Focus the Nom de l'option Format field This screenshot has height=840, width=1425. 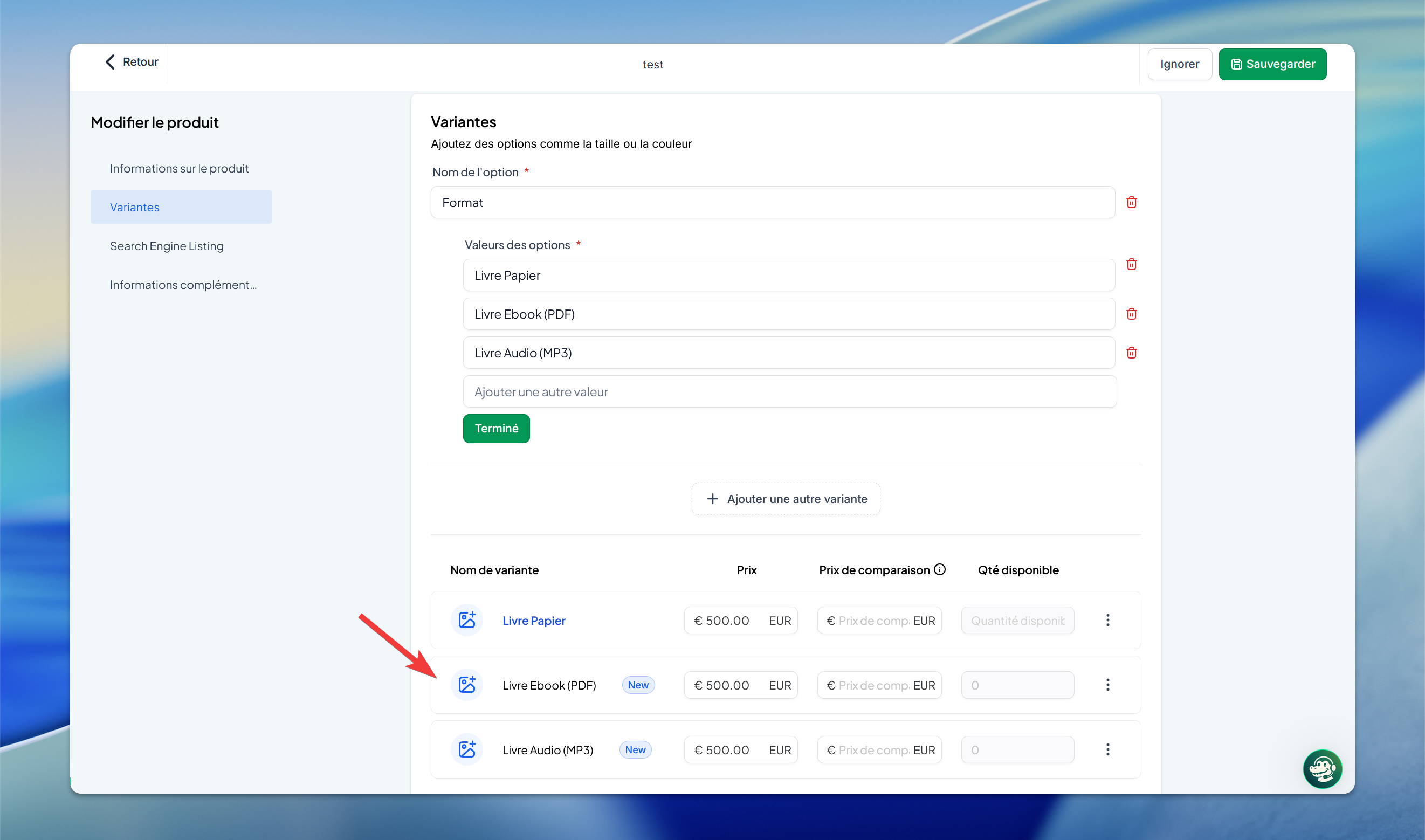point(773,202)
